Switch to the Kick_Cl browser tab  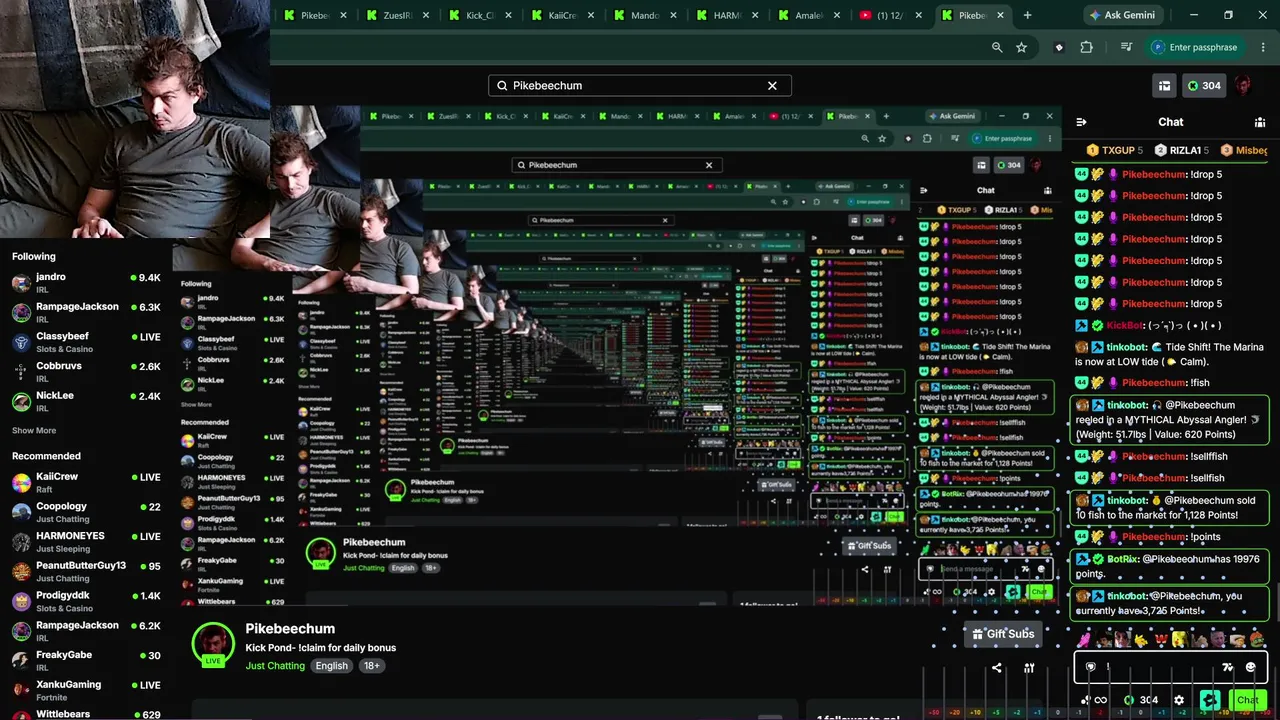480,15
